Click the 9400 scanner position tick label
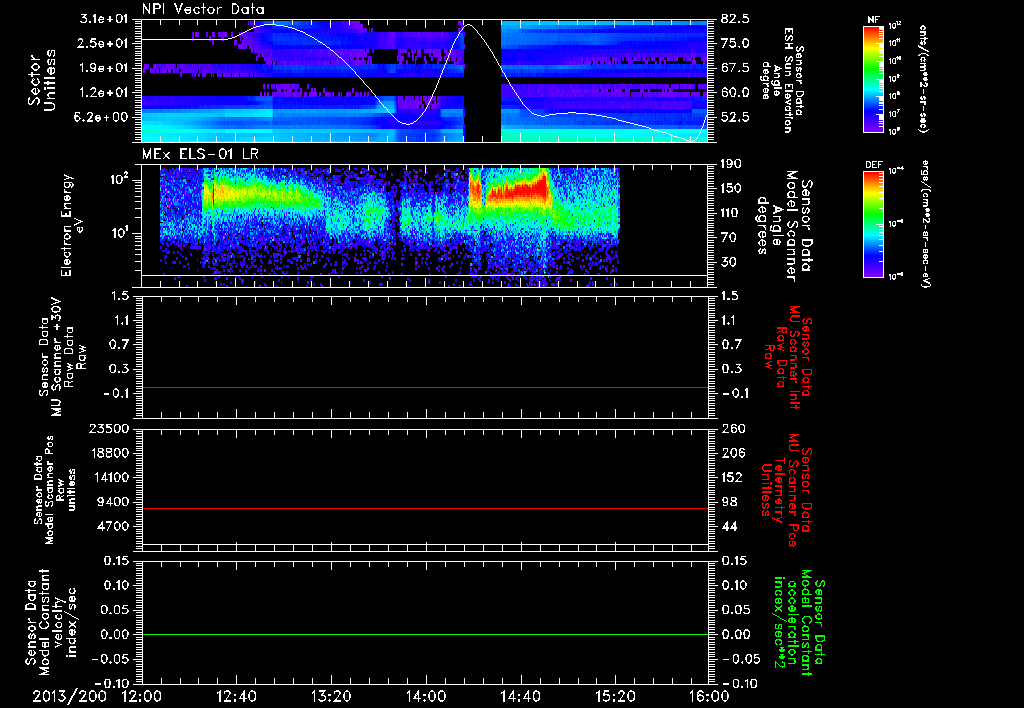The height and width of the screenshot is (708, 1024). point(114,502)
